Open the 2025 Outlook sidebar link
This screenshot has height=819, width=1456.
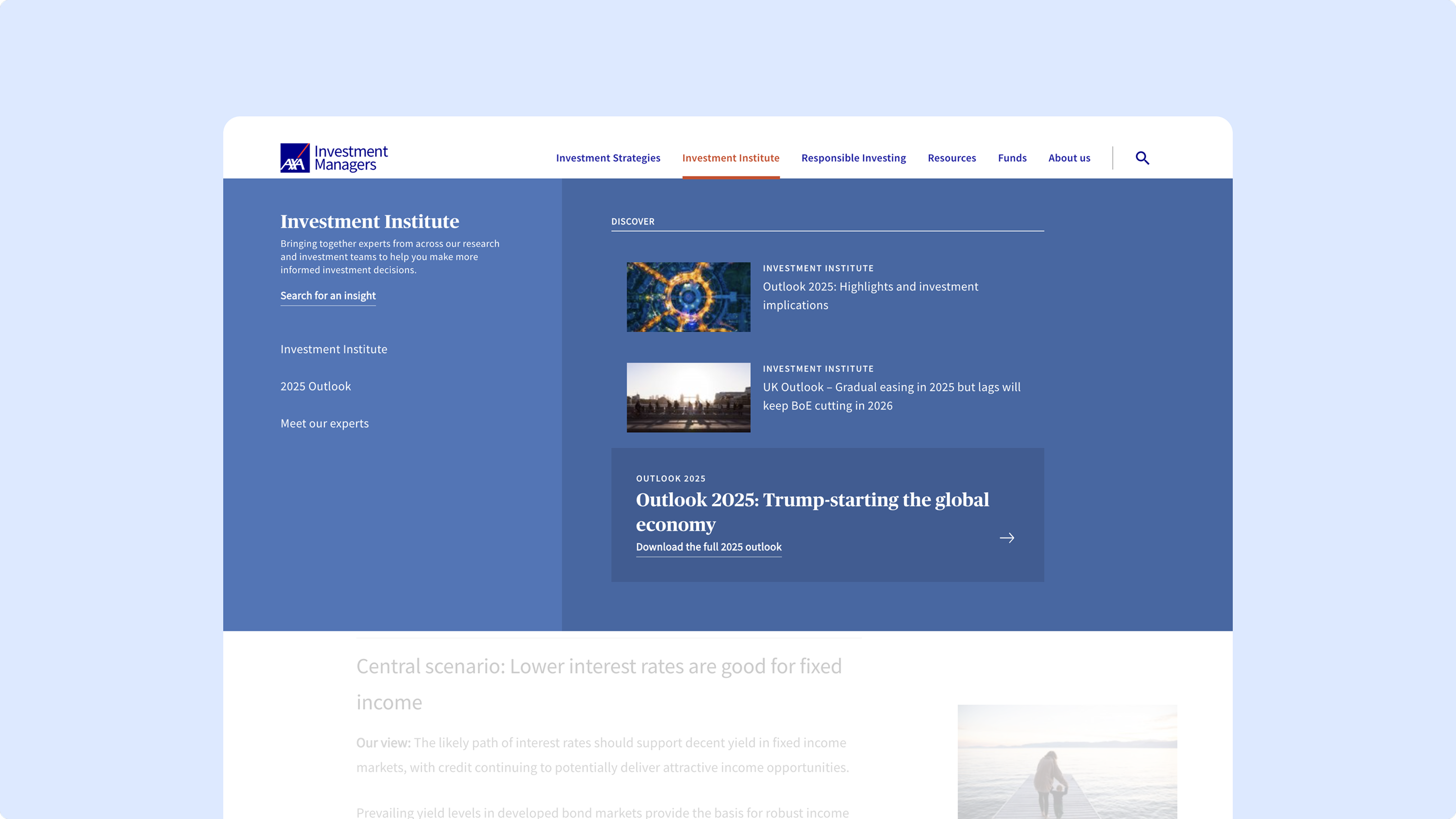pyautogui.click(x=315, y=386)
